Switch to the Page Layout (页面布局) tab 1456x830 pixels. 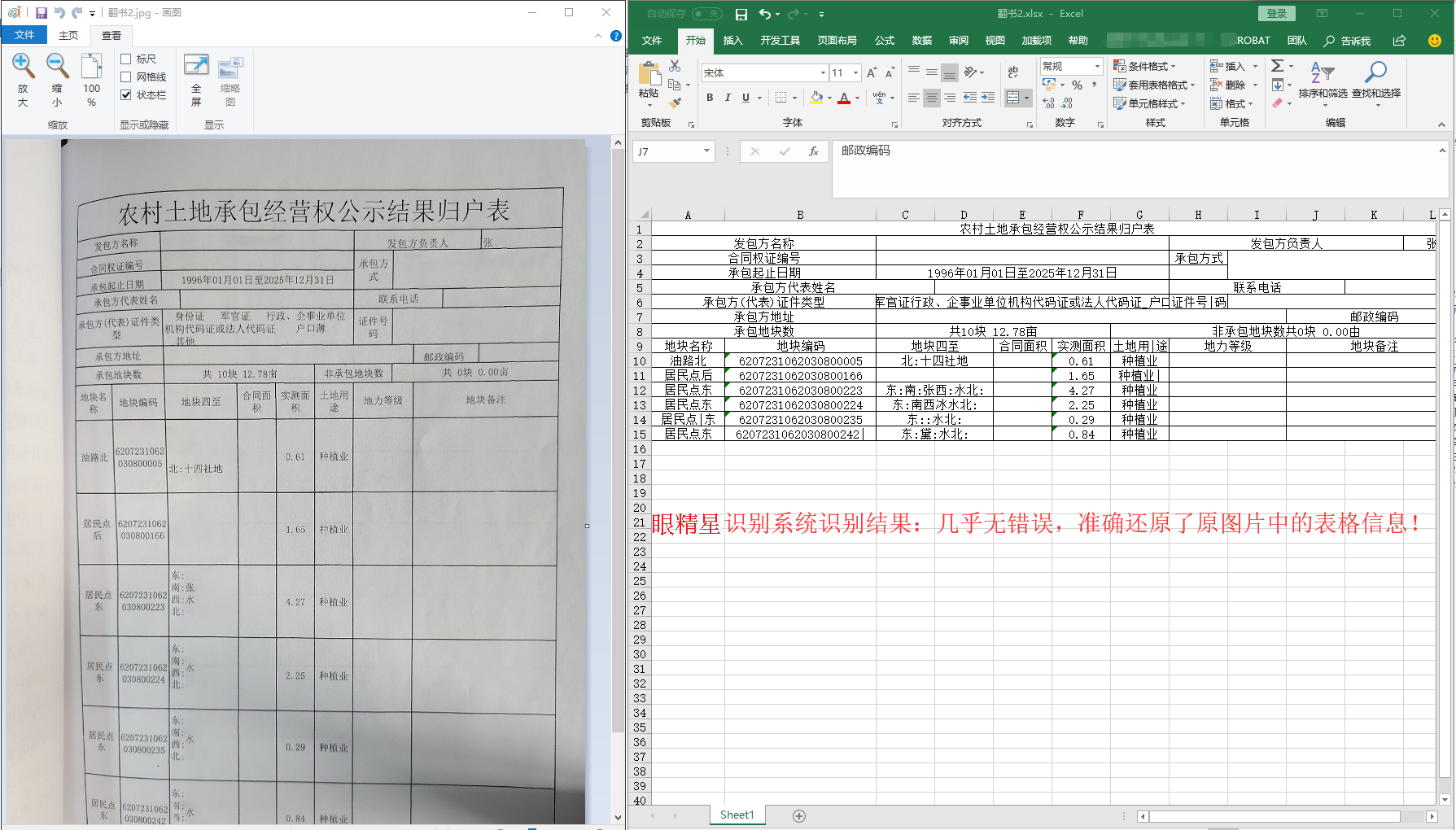[x=837, y=41]
